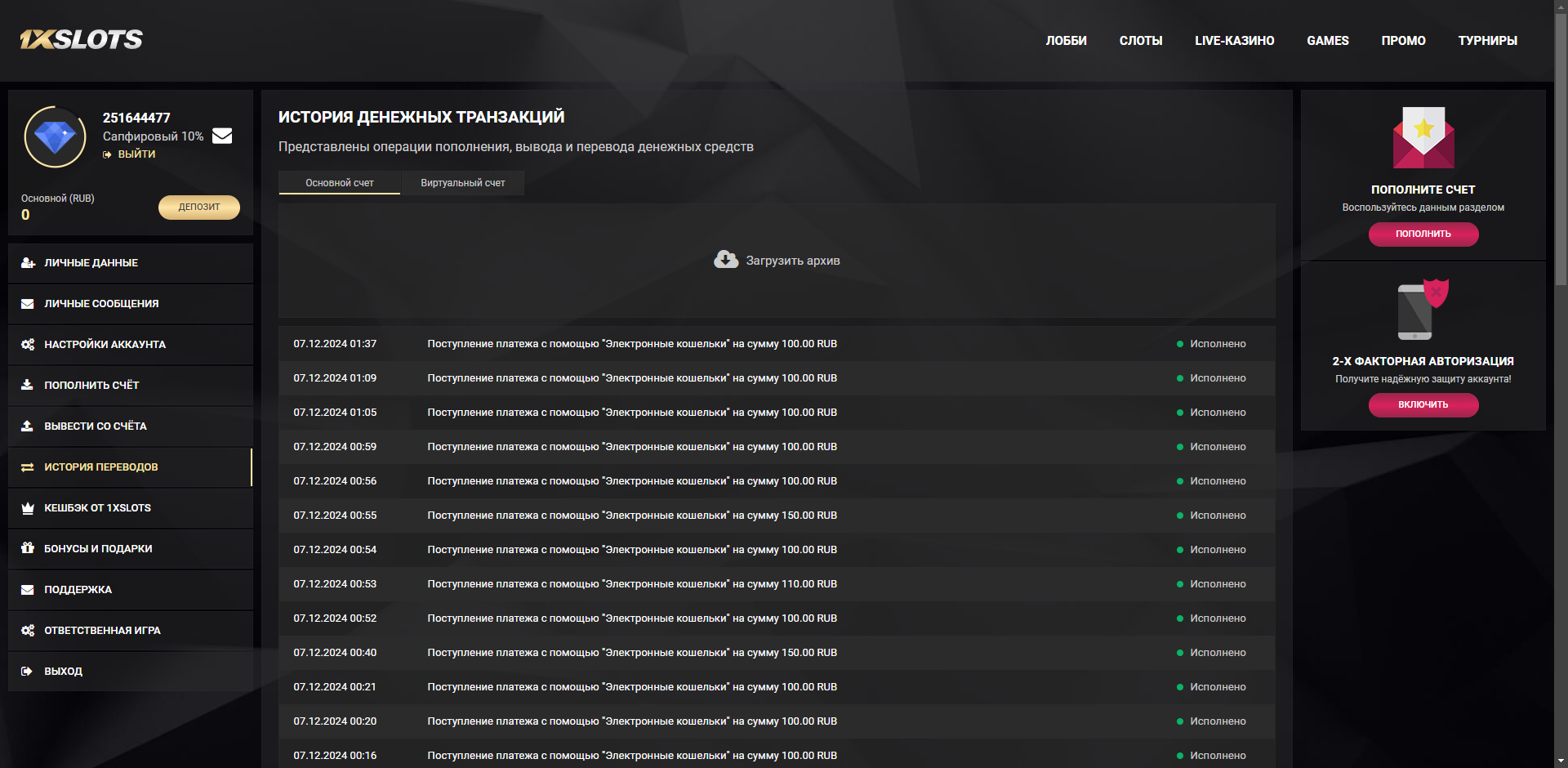Click the gift icon for bonuses

click(28, 548)
